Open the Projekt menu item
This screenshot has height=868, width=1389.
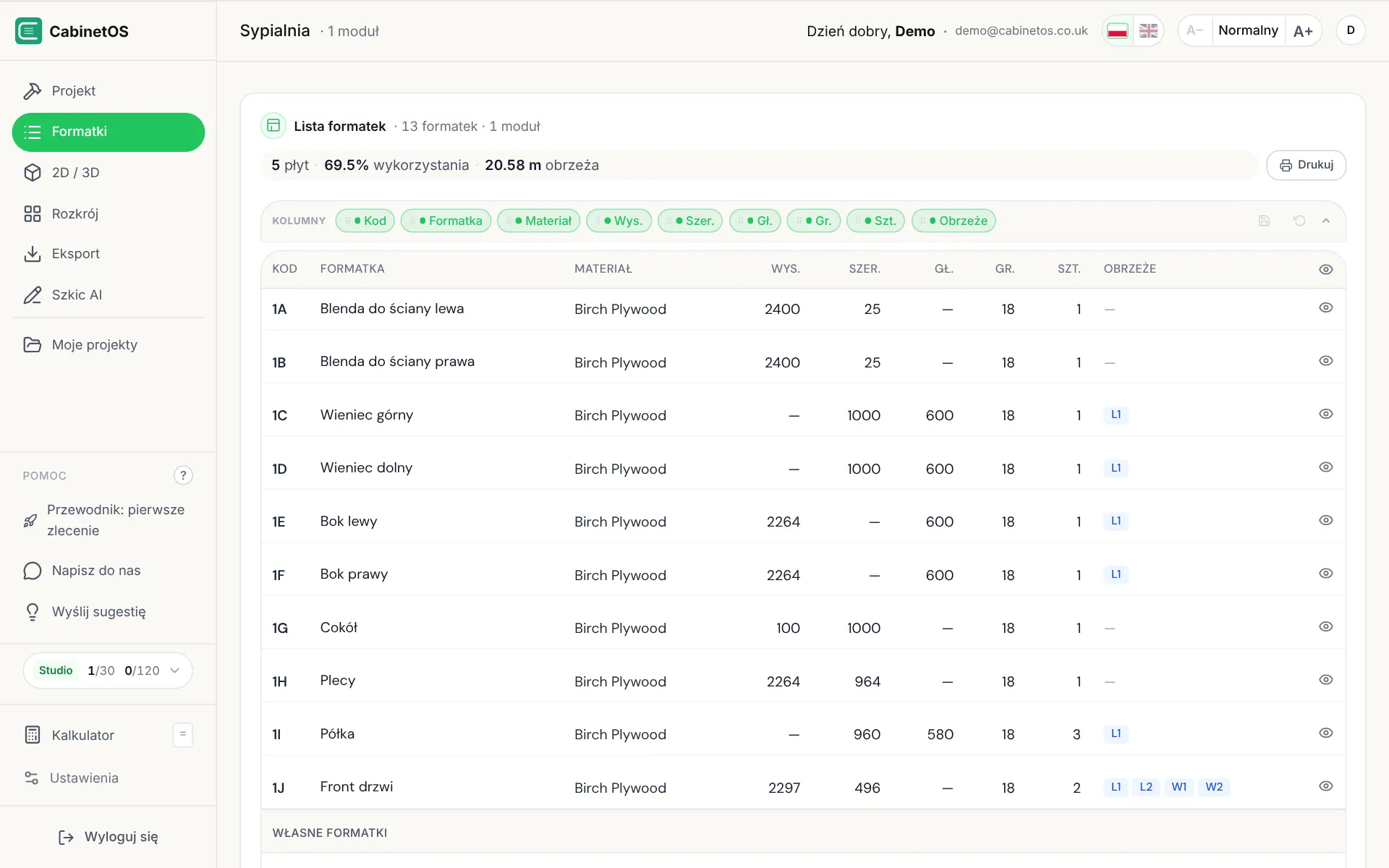point(109,91)
